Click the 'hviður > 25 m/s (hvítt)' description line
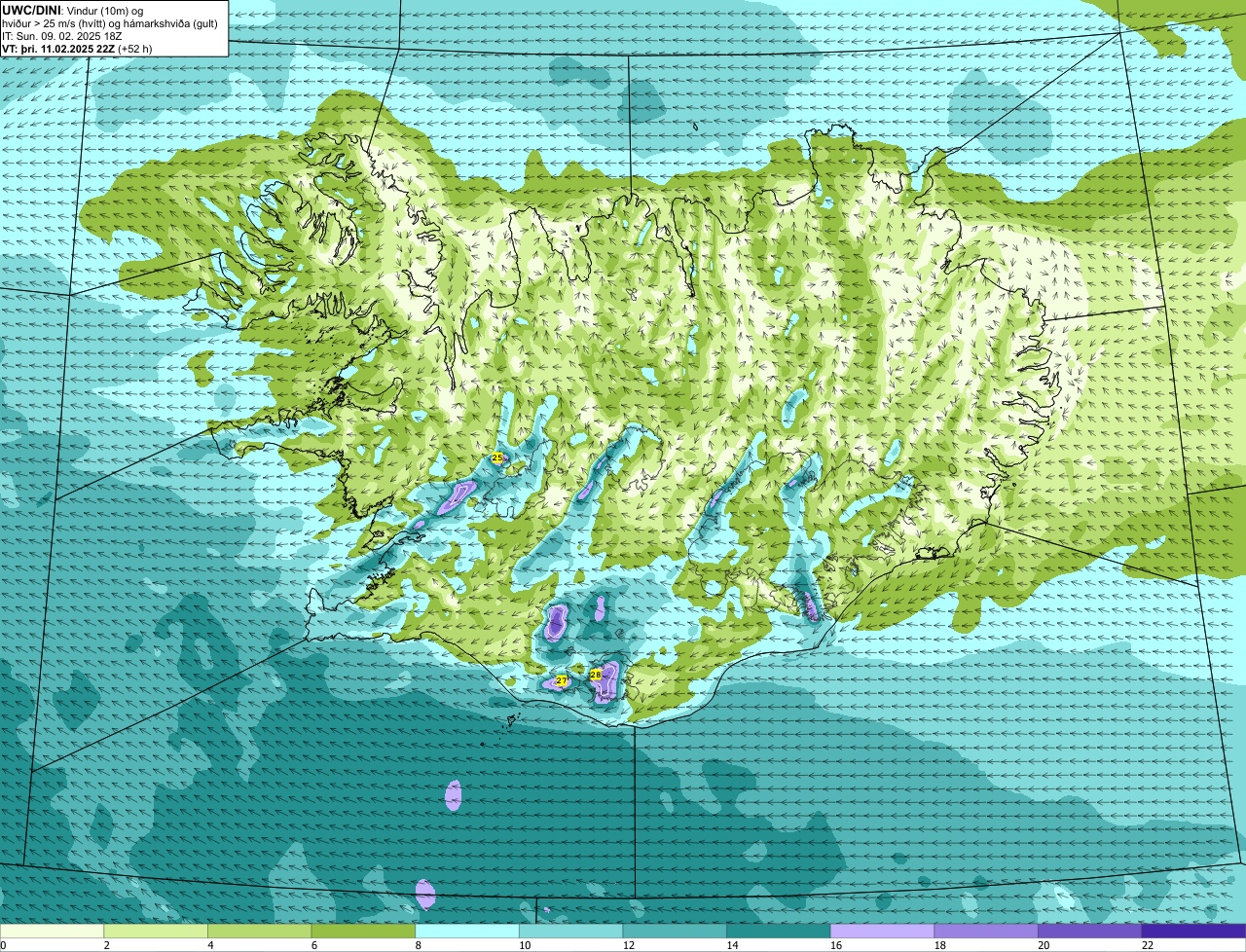The height and width of the screenshot is (952, 1246). [x=110, y=22]
